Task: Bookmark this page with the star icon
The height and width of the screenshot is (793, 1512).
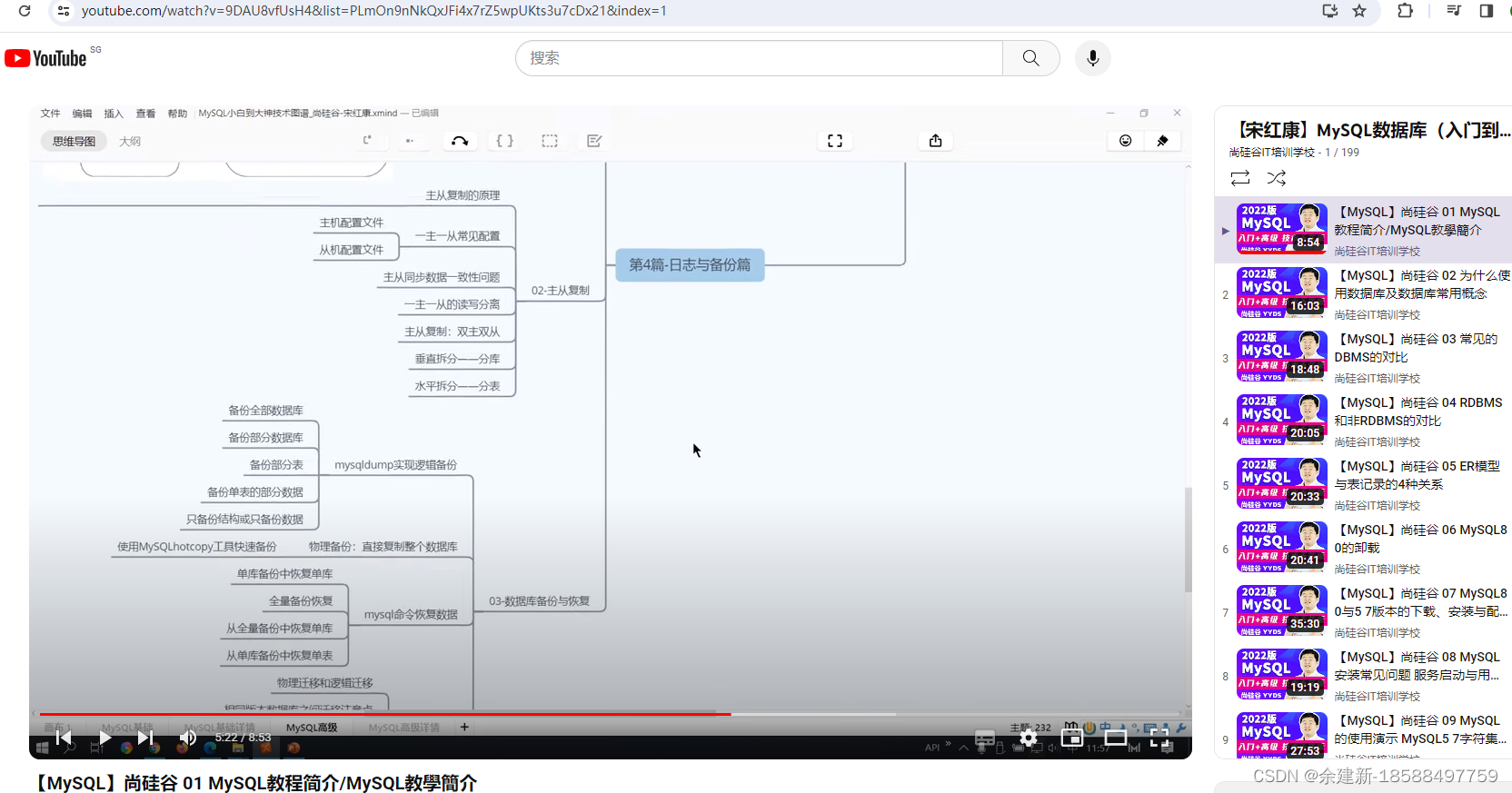Action: (1359, 11)
